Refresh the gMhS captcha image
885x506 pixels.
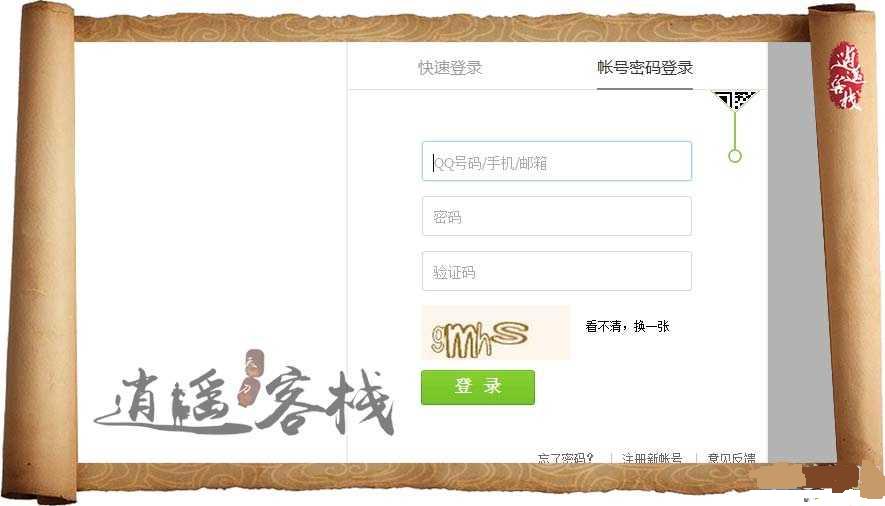(496, 333)
